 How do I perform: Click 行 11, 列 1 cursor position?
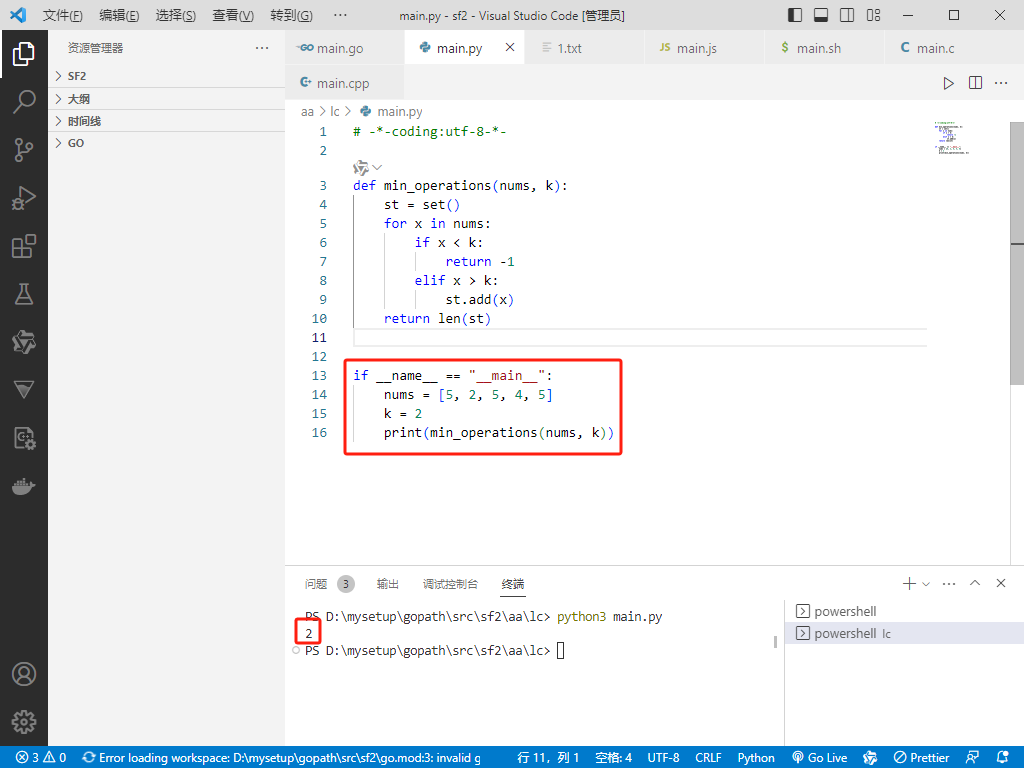click(x=548, y=758)
